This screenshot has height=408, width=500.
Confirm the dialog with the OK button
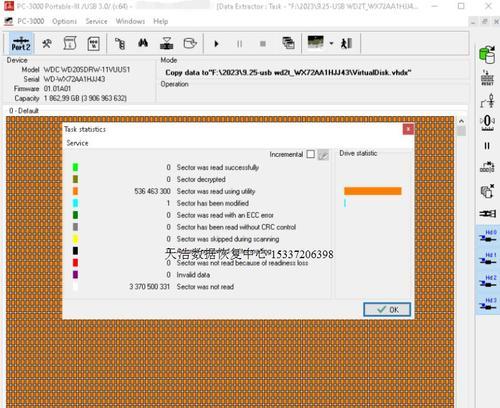click(x=387, y=310)
